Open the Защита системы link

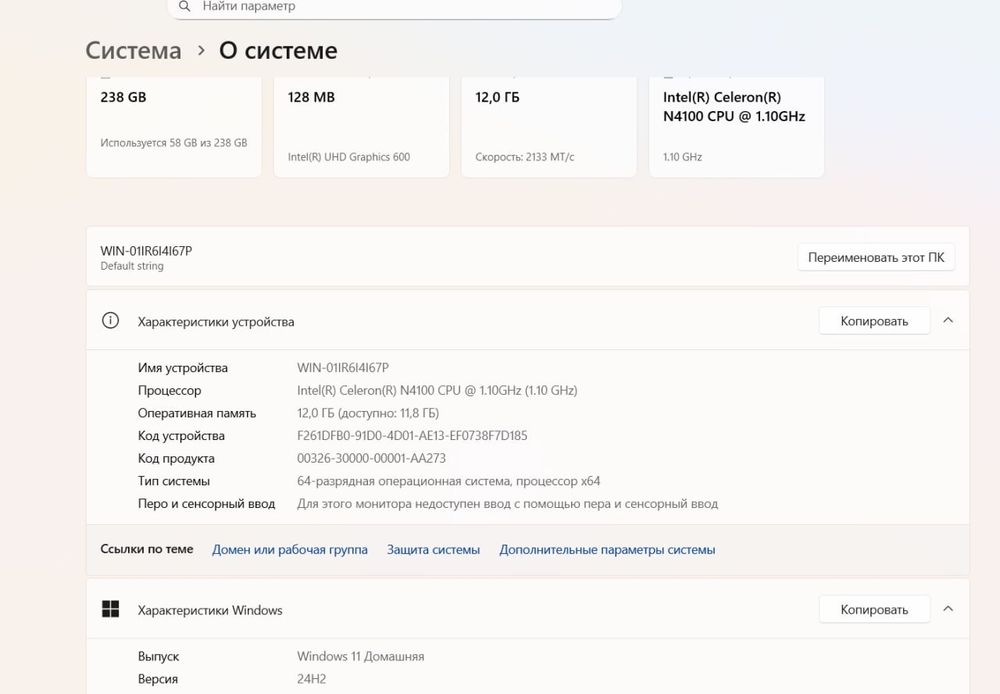click(x=433, y=550)
